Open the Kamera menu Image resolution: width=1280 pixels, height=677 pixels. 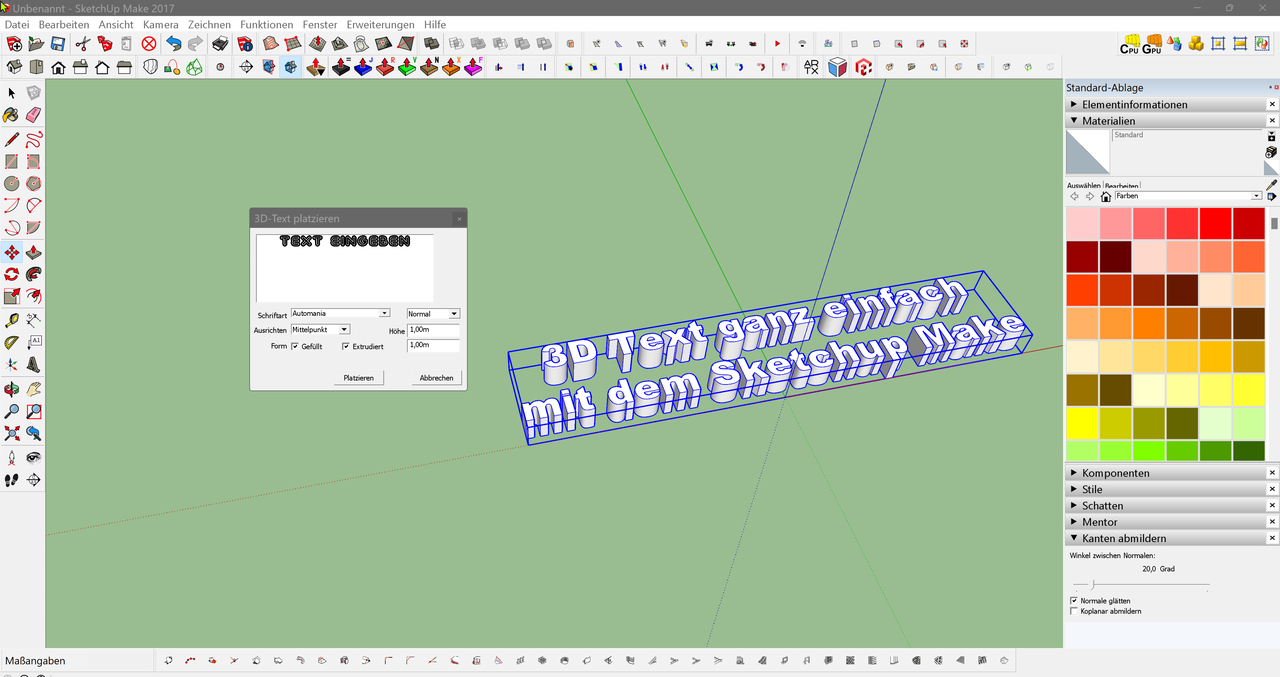(160, 24)
